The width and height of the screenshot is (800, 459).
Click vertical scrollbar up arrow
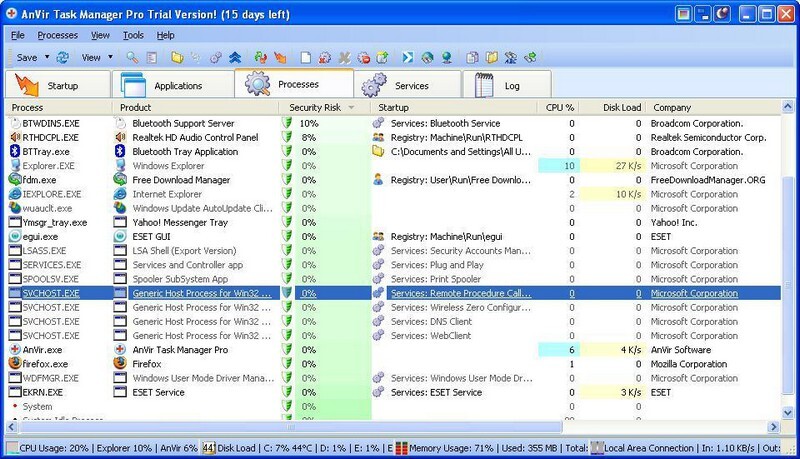click(x=788, y=107)
